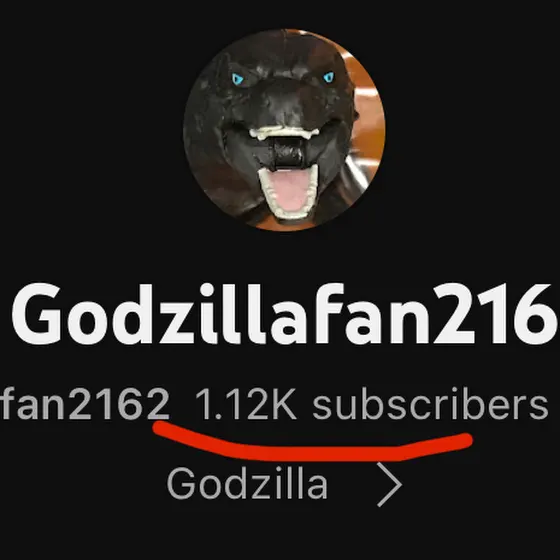Image resolution: width=560 pixels, height=560 pixels.
Task: Click the letter K in 1.12K
Action: (x=282, y=404)
